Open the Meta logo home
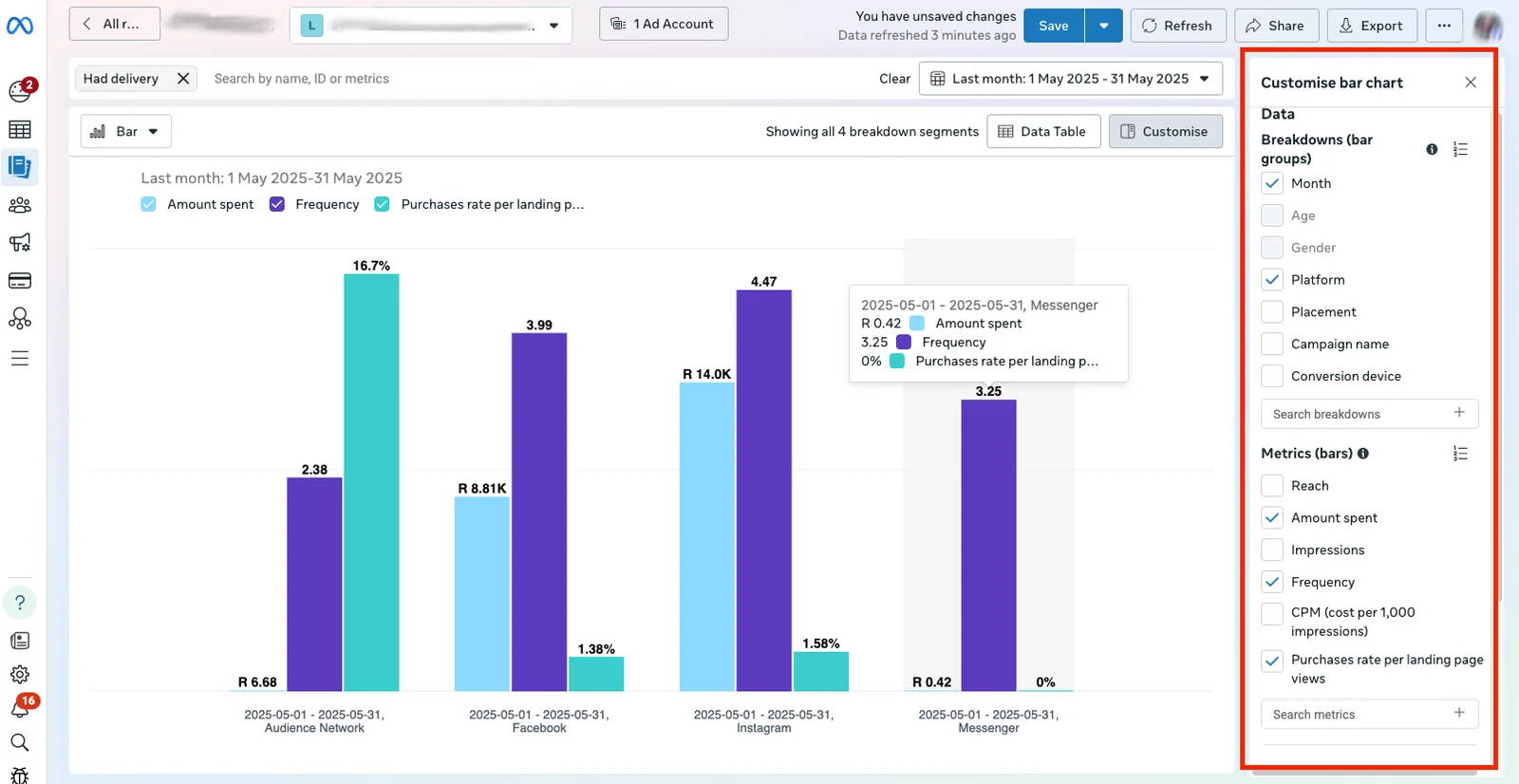 tap(20, 26)
